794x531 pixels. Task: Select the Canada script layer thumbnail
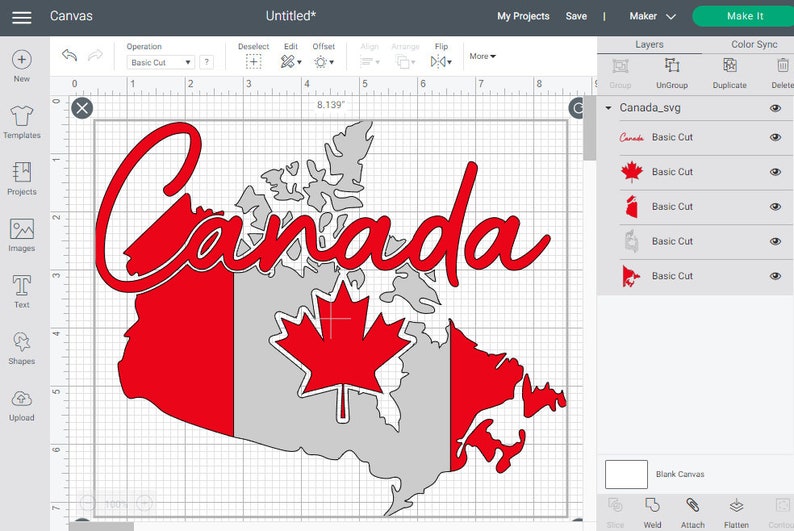click(x=631, y=137)
